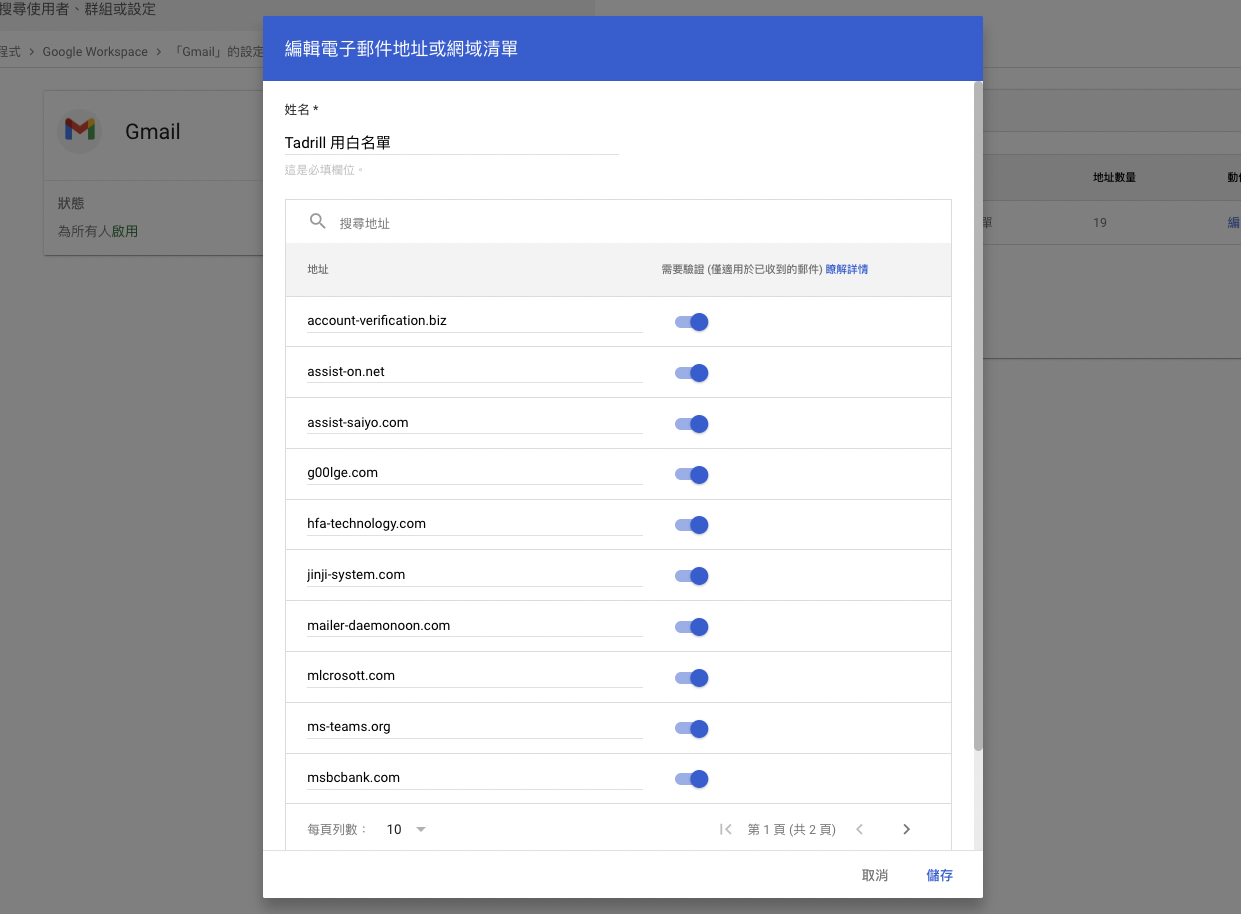The width and height of the screenshot is (1241, 914).
Task: Click Google Workspace breadcrumb link
Action: [x=95, y=52]
